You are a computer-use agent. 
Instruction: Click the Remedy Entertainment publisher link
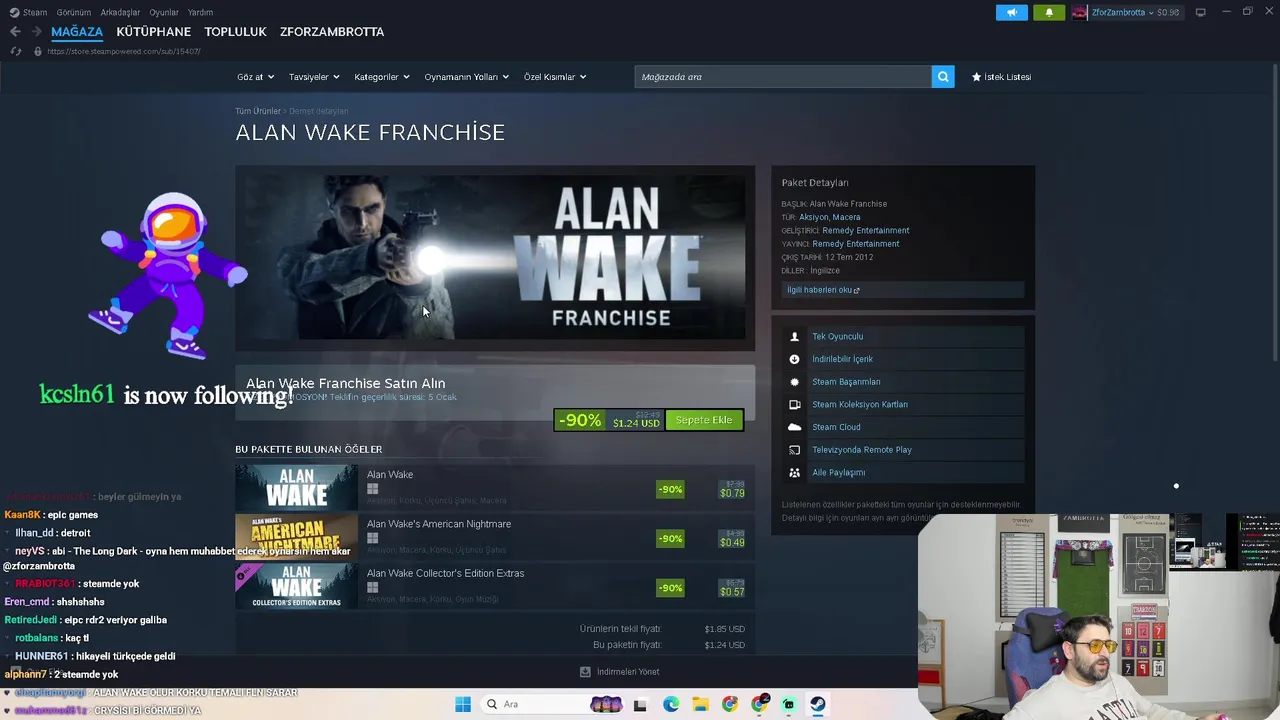tap(855, 244)
